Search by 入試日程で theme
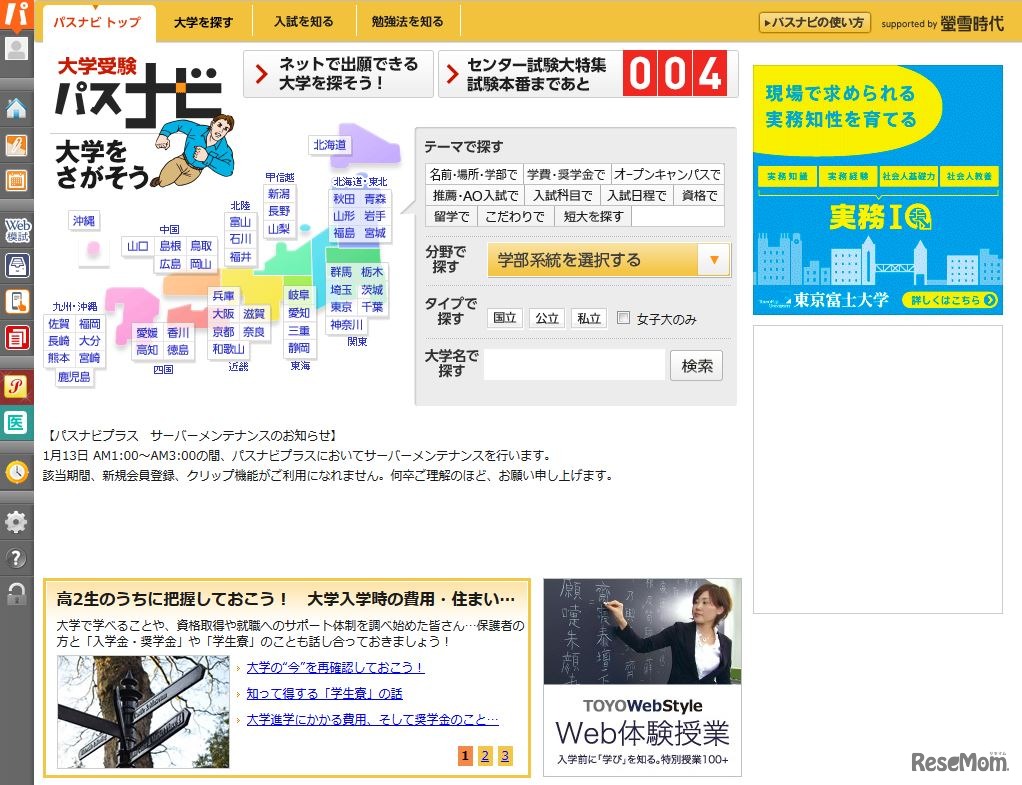The height and width of the screenshot is (785, 1022). click(x=637, y=196)
